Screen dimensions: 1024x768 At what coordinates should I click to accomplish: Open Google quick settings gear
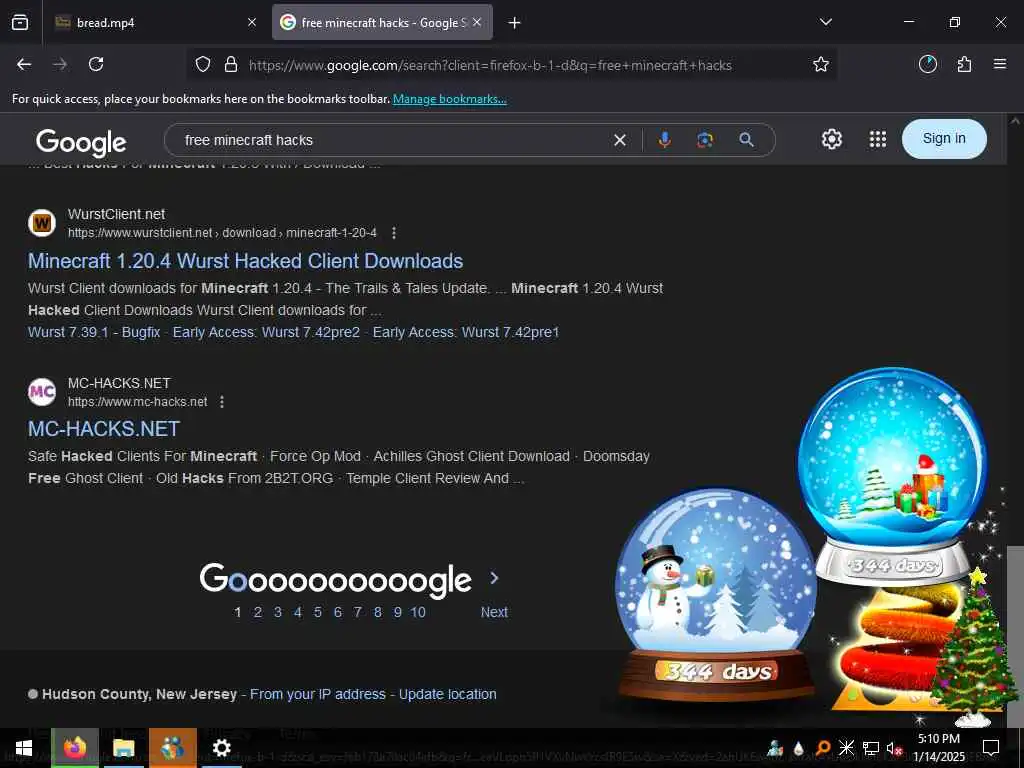(831, 139)
